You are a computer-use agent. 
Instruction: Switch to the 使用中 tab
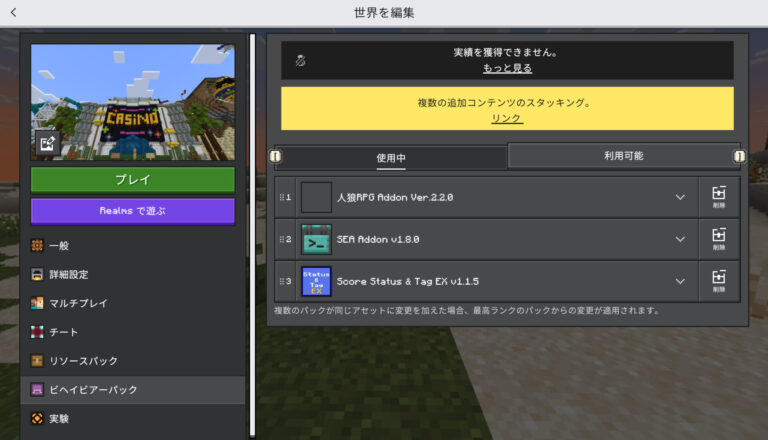tap(391, 158)
